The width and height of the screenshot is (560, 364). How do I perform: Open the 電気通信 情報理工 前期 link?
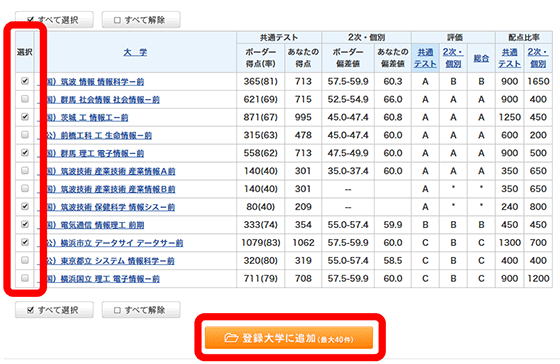95,225
